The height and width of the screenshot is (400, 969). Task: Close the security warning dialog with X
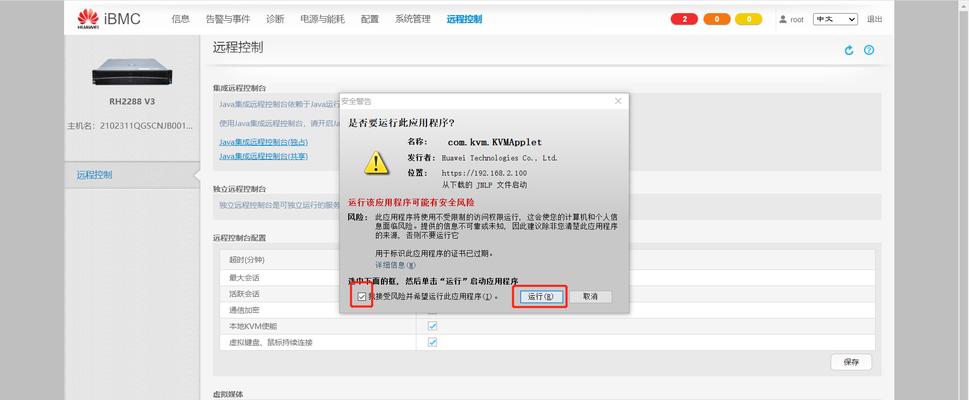(x=618, y=101)
